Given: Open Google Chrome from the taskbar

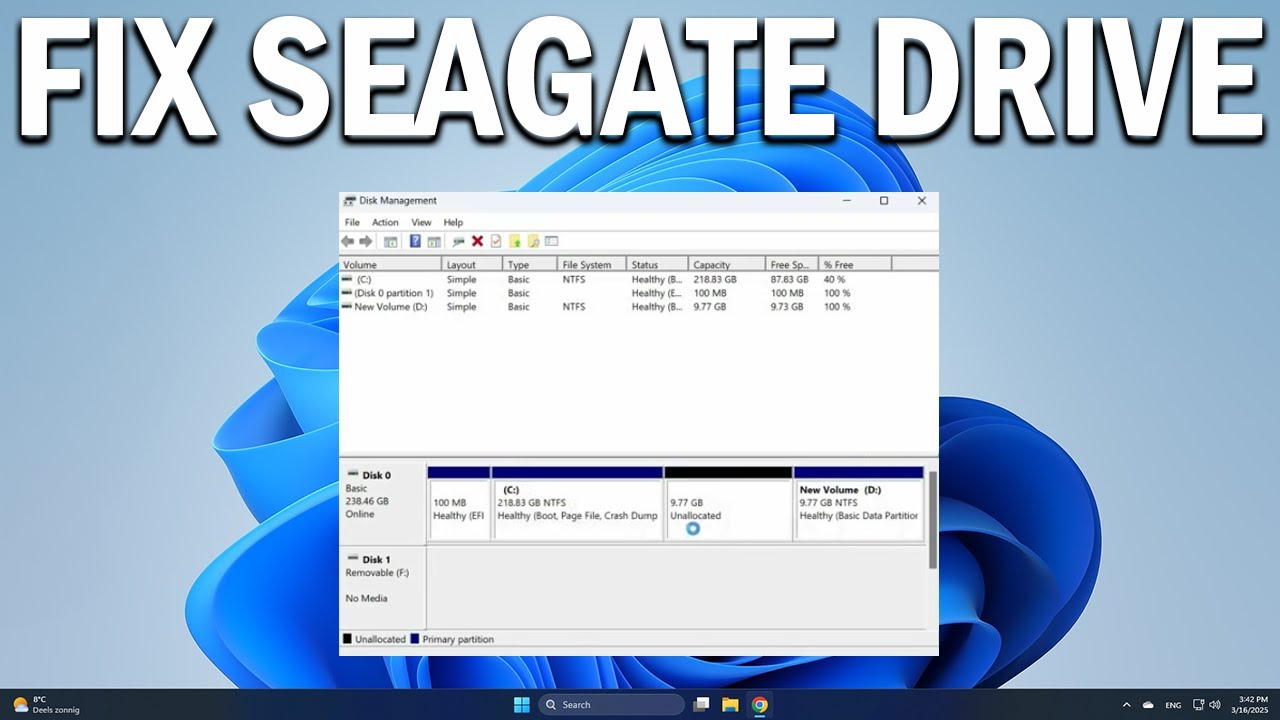Looking at the screenshot, I should coord(759,705).
